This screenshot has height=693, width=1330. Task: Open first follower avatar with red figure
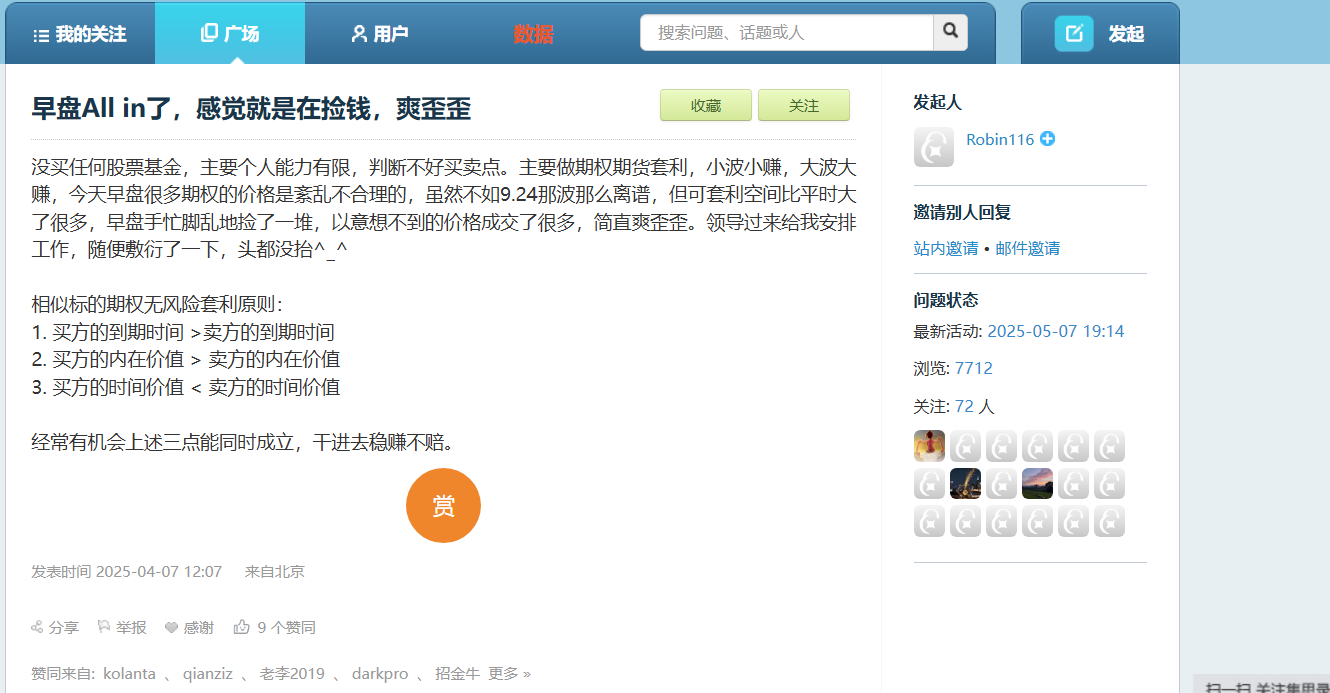(929, 446)
